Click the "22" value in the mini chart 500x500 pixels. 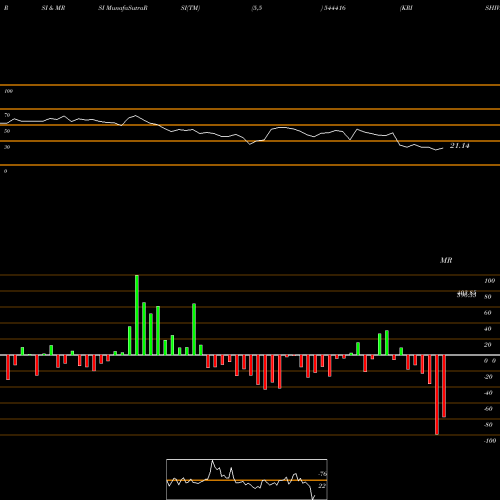pos(322,486)
